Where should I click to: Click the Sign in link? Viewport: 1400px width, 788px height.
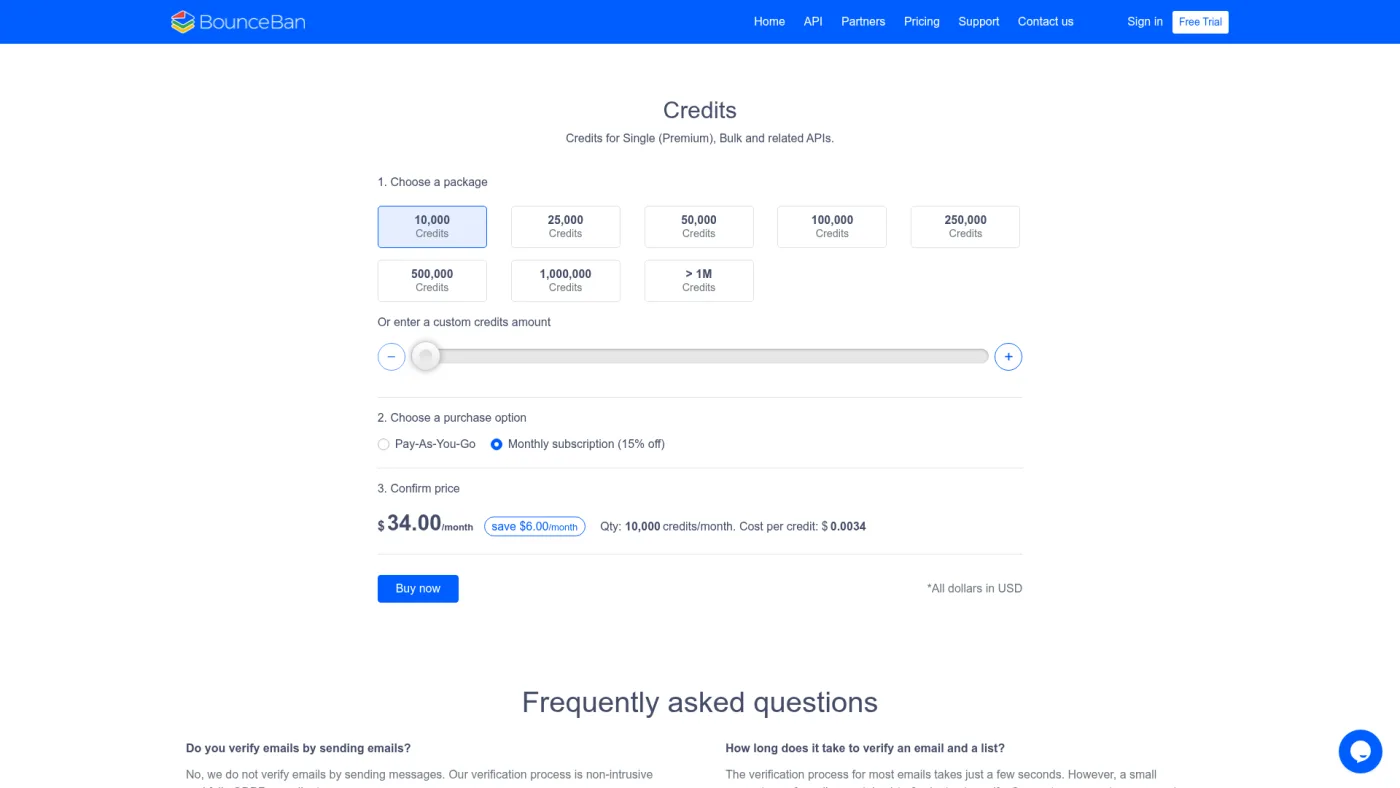click(1145, 22)
